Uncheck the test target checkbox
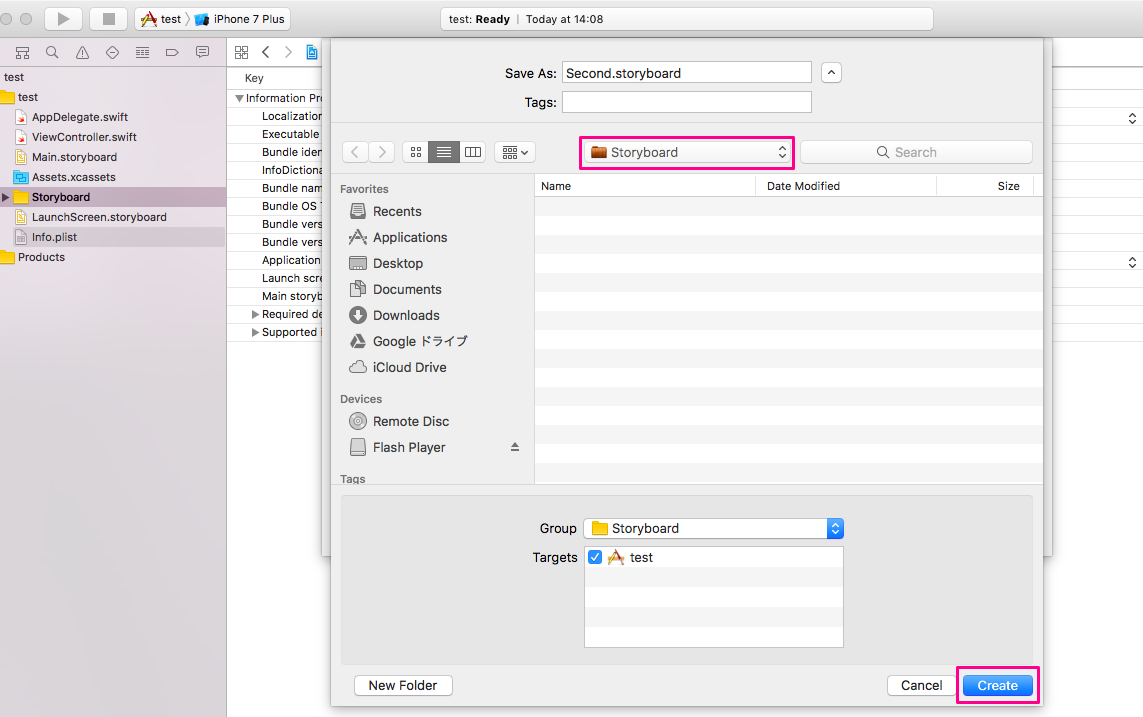This screenshot has height=717, width=1143. click(595, 557)
